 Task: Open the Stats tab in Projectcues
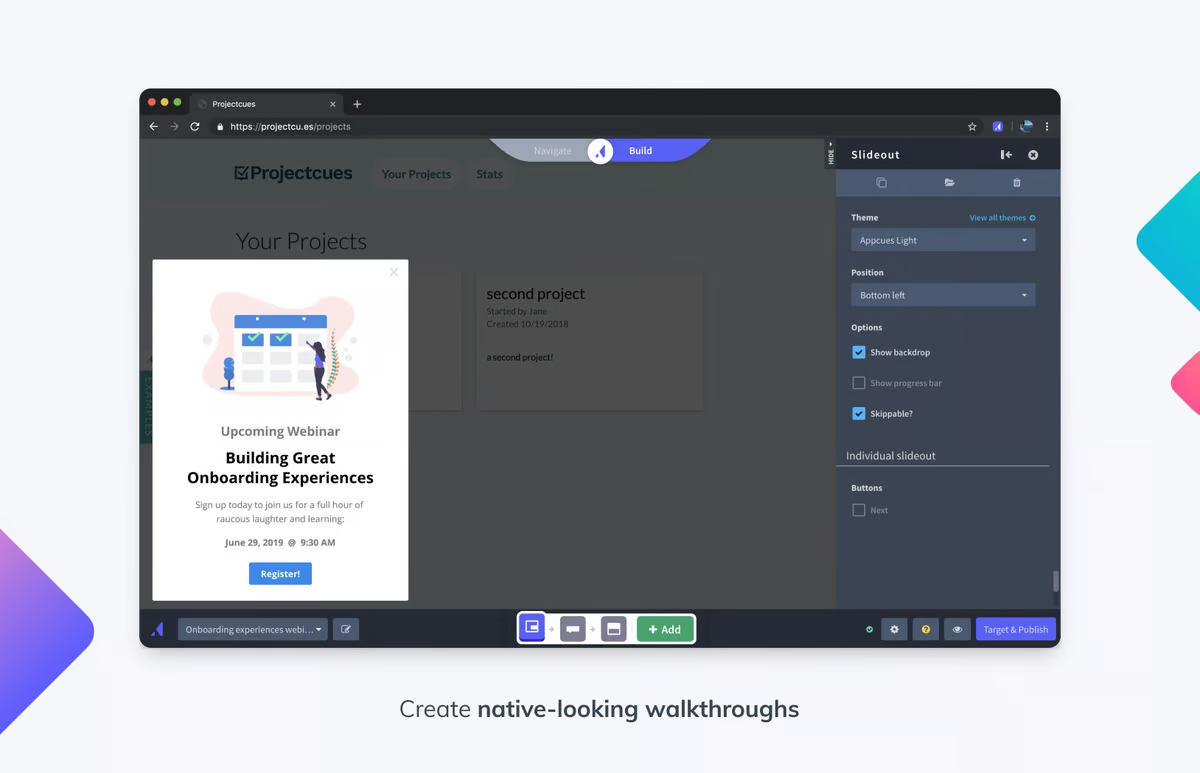489,174
